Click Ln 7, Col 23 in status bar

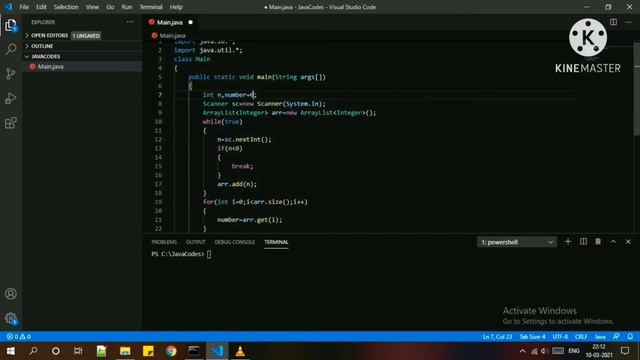coord(497,337)
